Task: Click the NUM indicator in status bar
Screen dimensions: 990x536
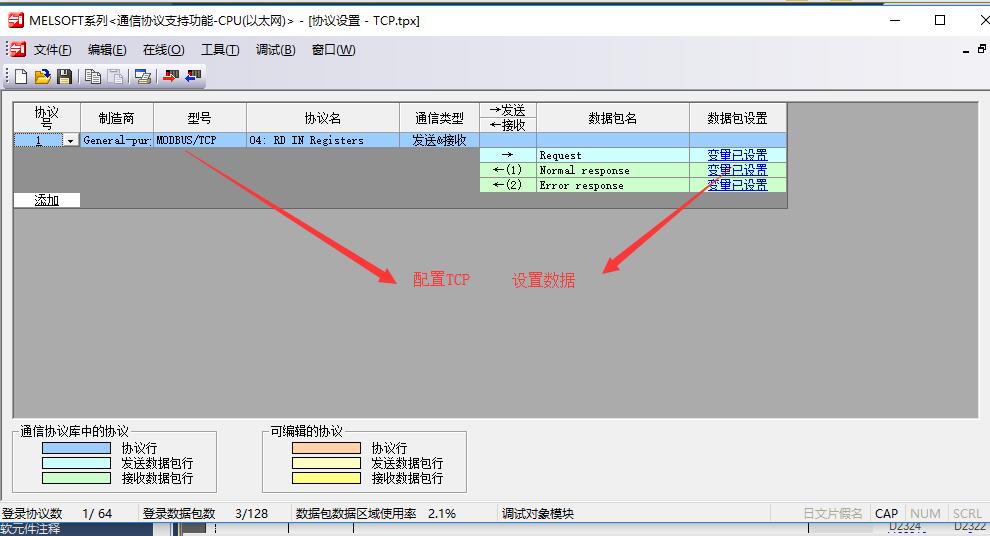Action: click(926, 513)
